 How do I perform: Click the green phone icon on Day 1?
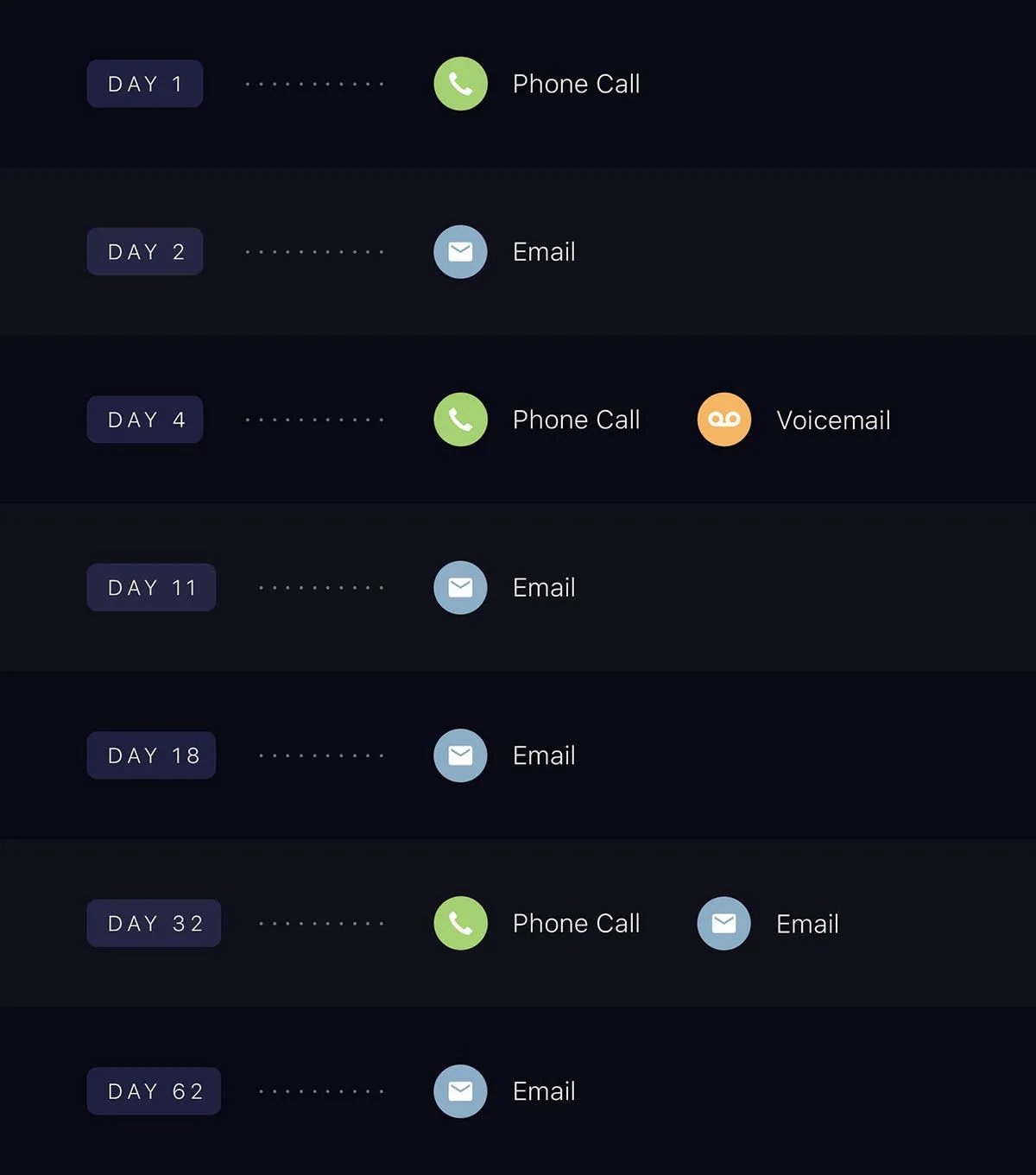tap(460, 84)
